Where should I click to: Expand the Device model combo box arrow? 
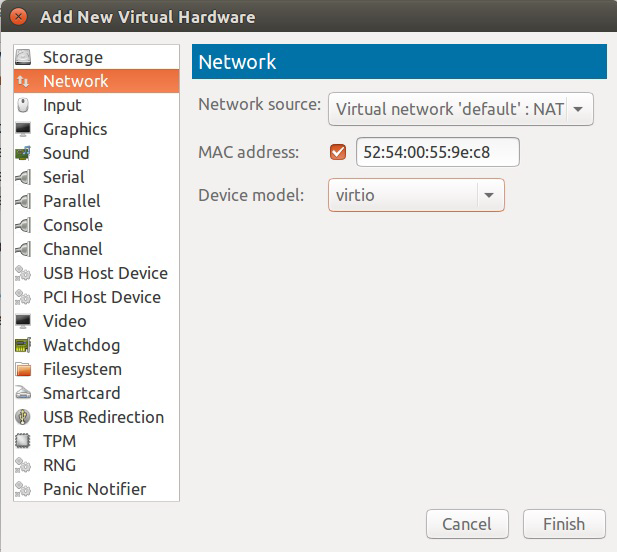pyautogui.click(x=489, y=195)
